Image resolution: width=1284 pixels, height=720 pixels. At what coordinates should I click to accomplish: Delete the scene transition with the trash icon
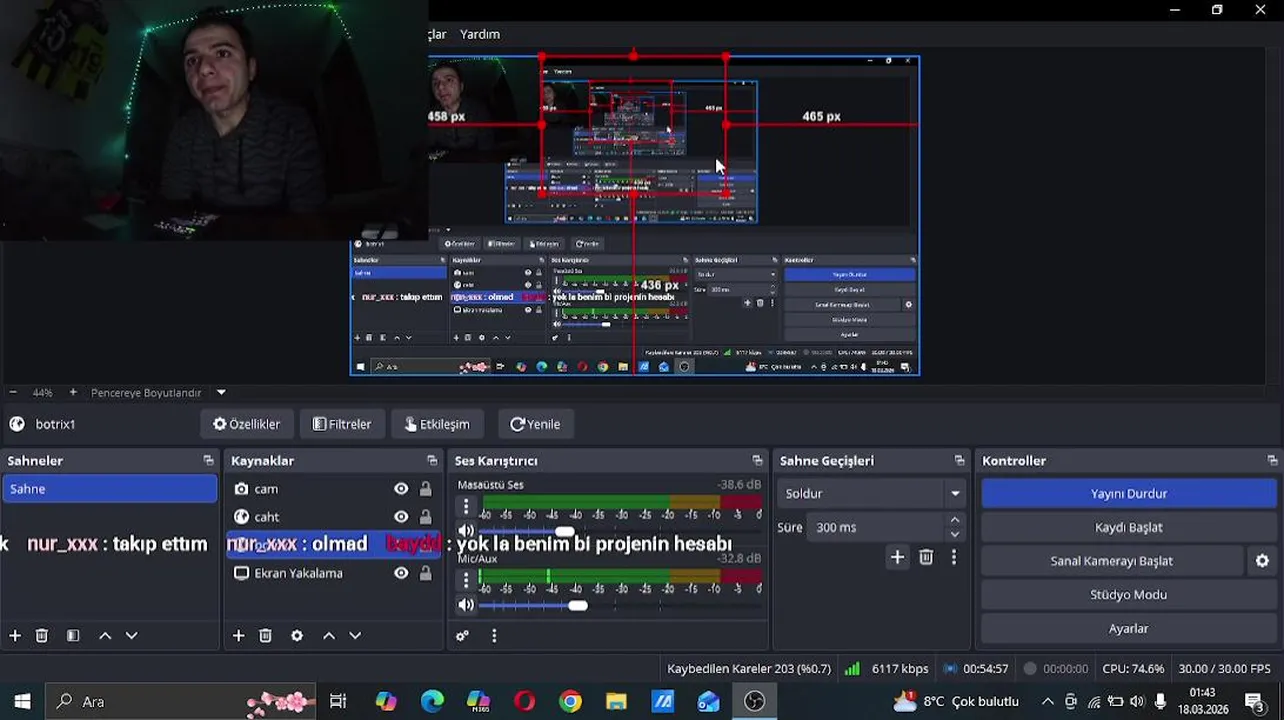pyautogui.click(x=926, y=558)
